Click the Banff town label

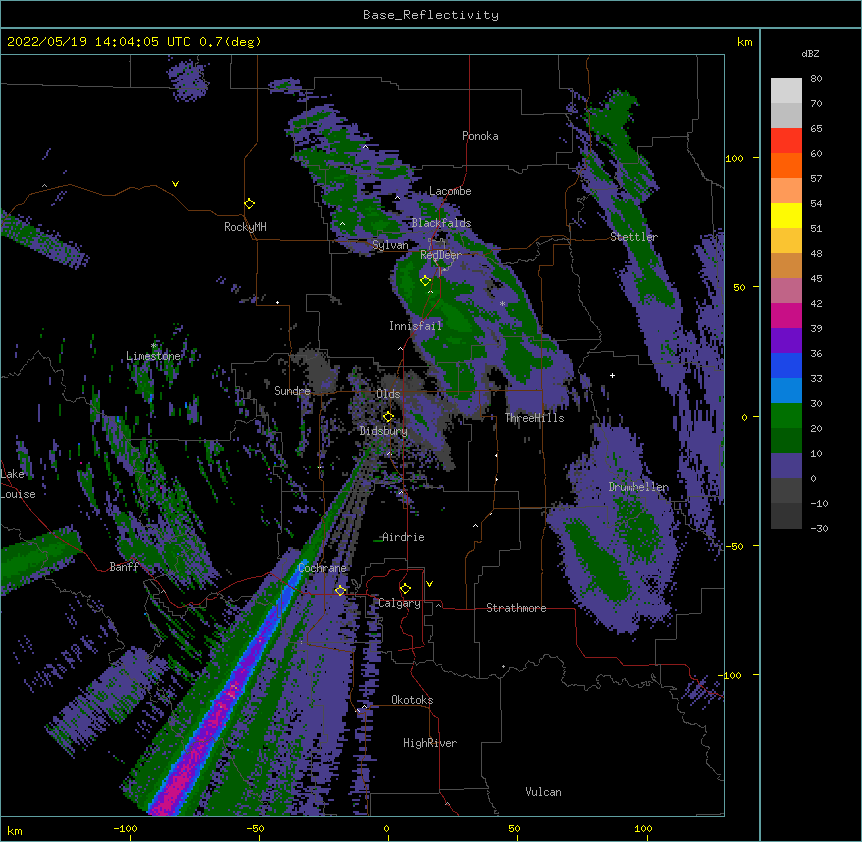124,567
